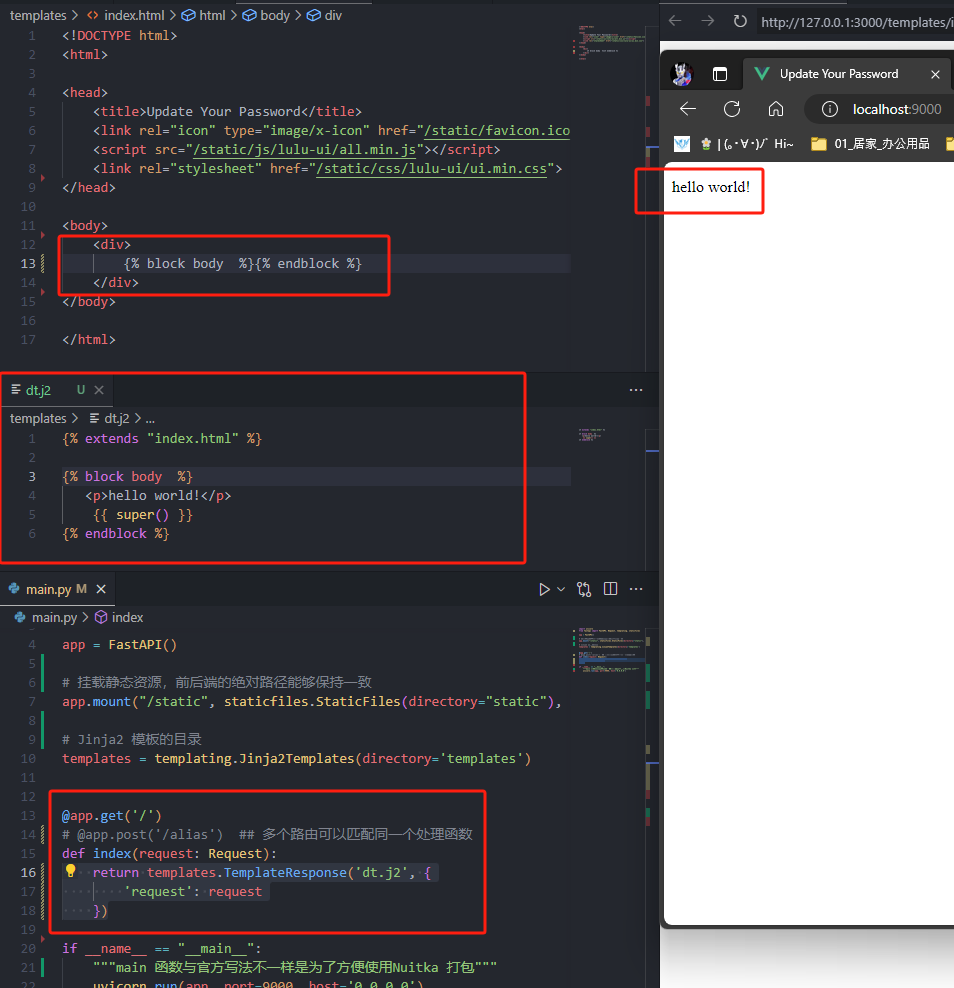Click the VS Code preview back arrow
Image resolution: width=954 pixels, height=988 pixels.
(675, 21)
